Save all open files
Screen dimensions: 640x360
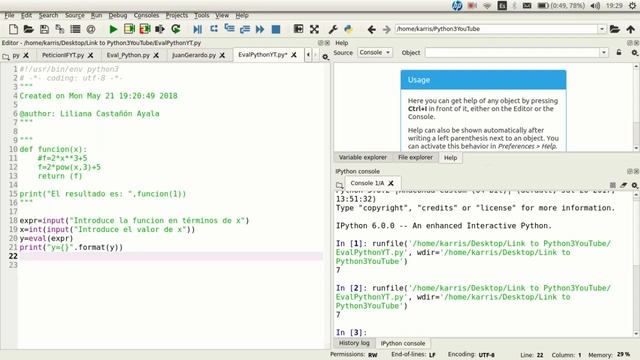(x=60, y=29)
